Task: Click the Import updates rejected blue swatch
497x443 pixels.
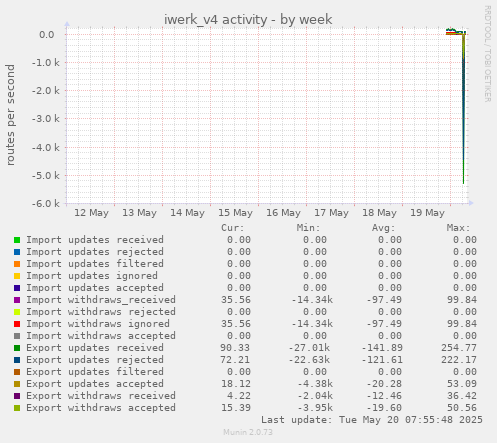Action: tap(17, 252)
